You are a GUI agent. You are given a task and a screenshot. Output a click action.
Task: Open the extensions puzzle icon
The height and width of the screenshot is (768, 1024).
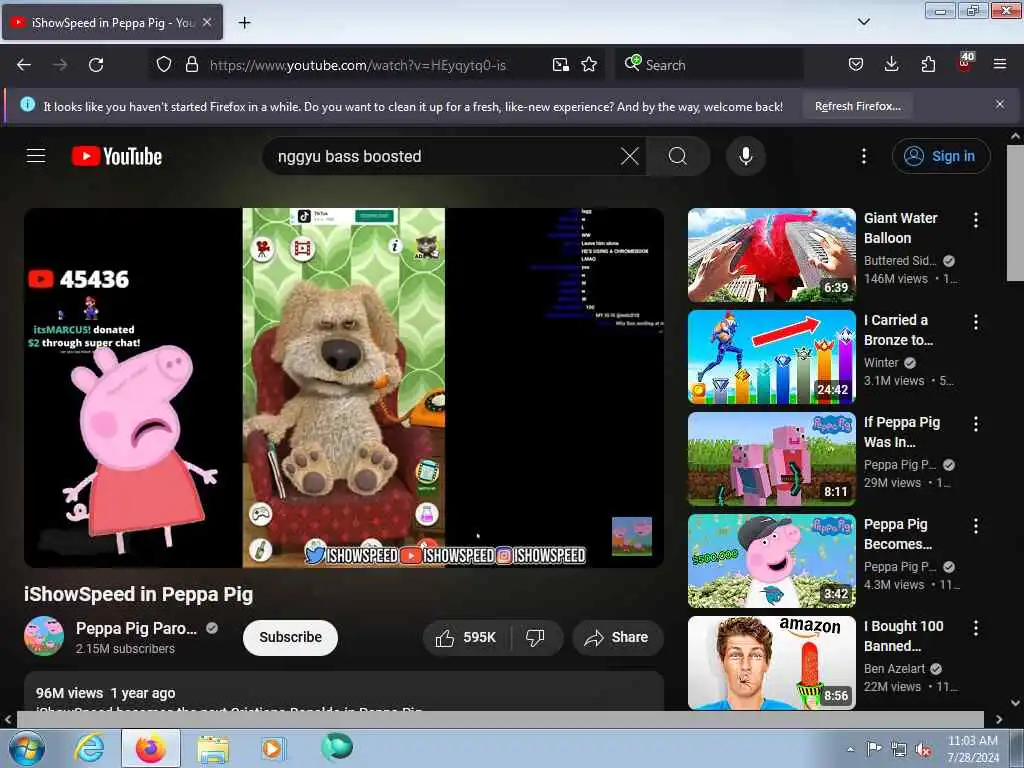pyautogui.click(x=928, y=65)
